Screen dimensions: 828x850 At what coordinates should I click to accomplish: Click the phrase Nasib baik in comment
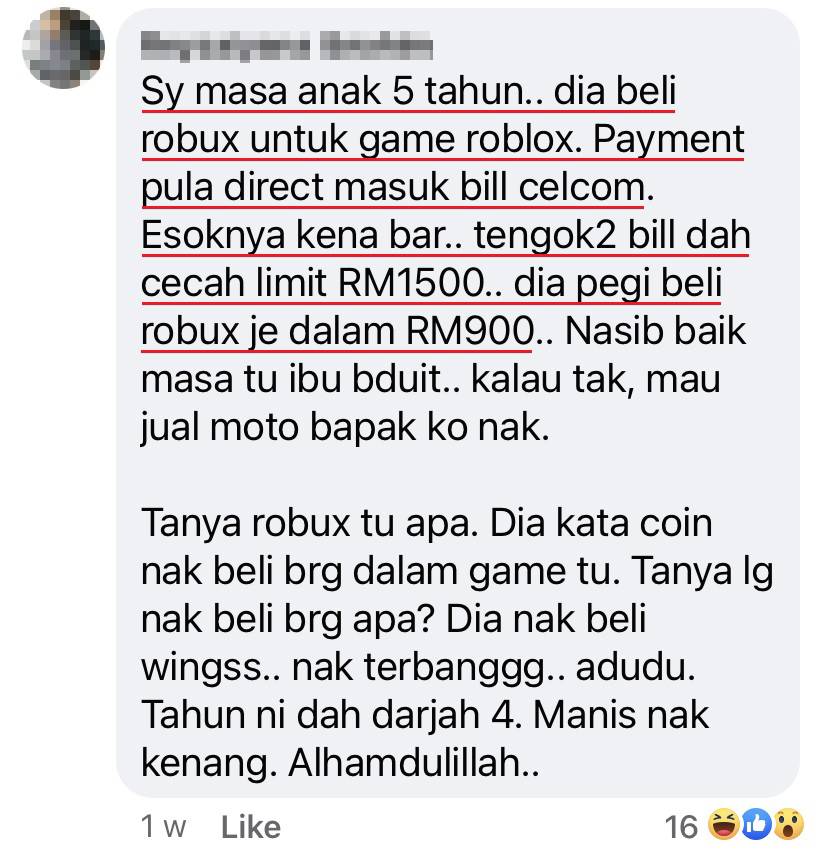pyautogui.click(x=655, y=331)
